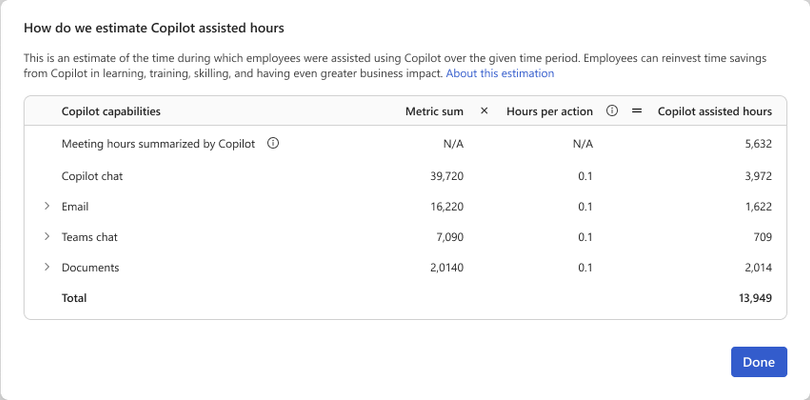Click the Hours per action column header

click(550, 111)
